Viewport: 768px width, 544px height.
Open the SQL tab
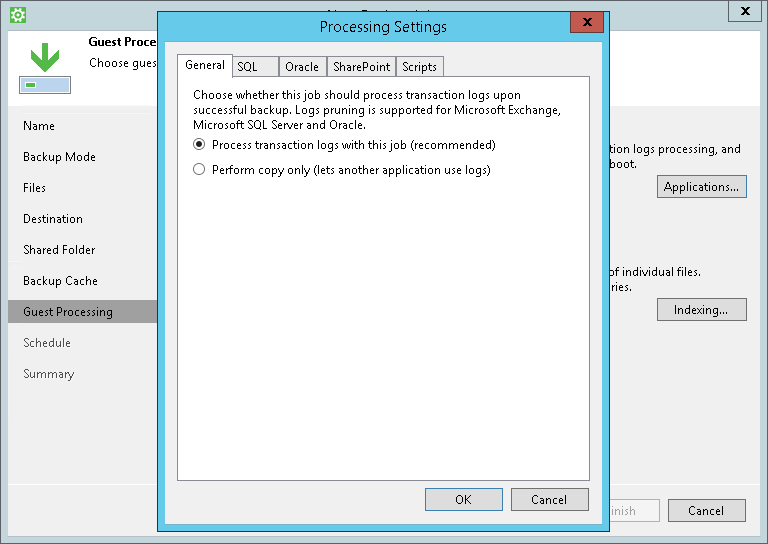(255, 67)
